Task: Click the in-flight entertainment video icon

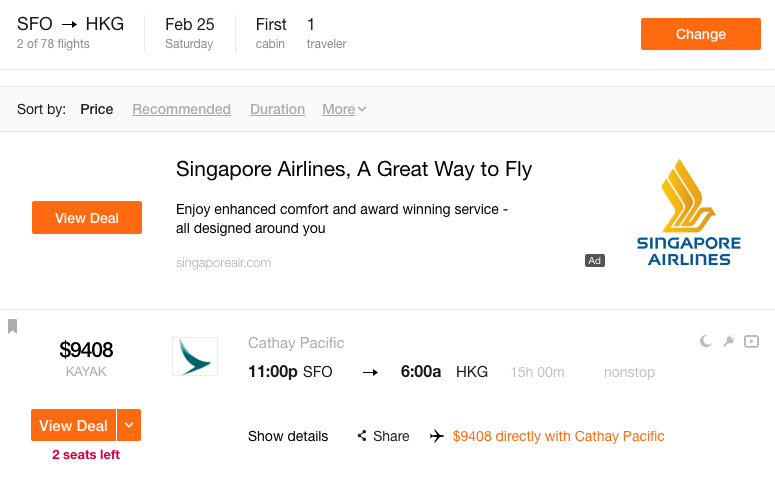Action: (x=751, y=342)
